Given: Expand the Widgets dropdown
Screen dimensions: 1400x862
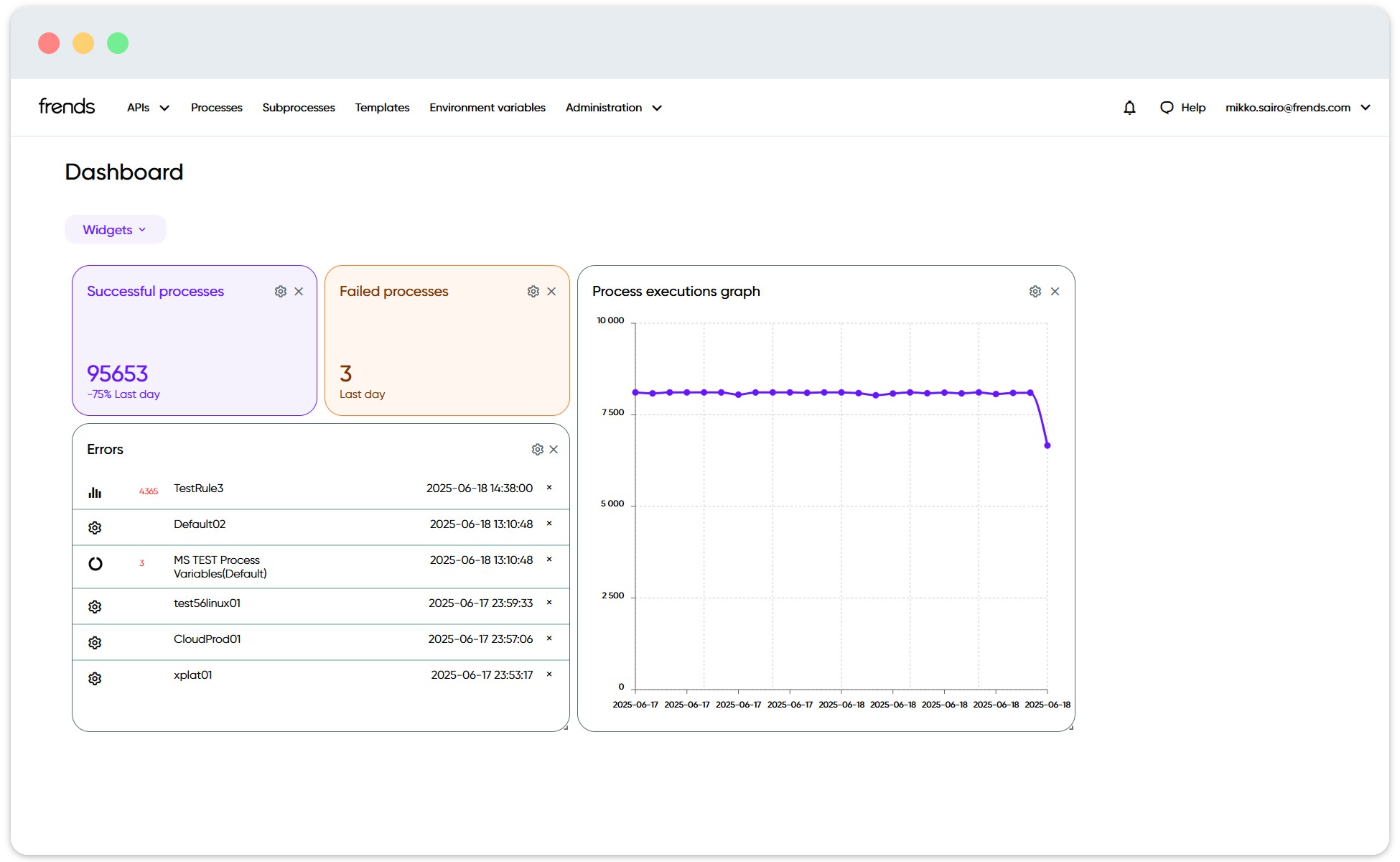Looking at the screenshot, I should 115,230.
